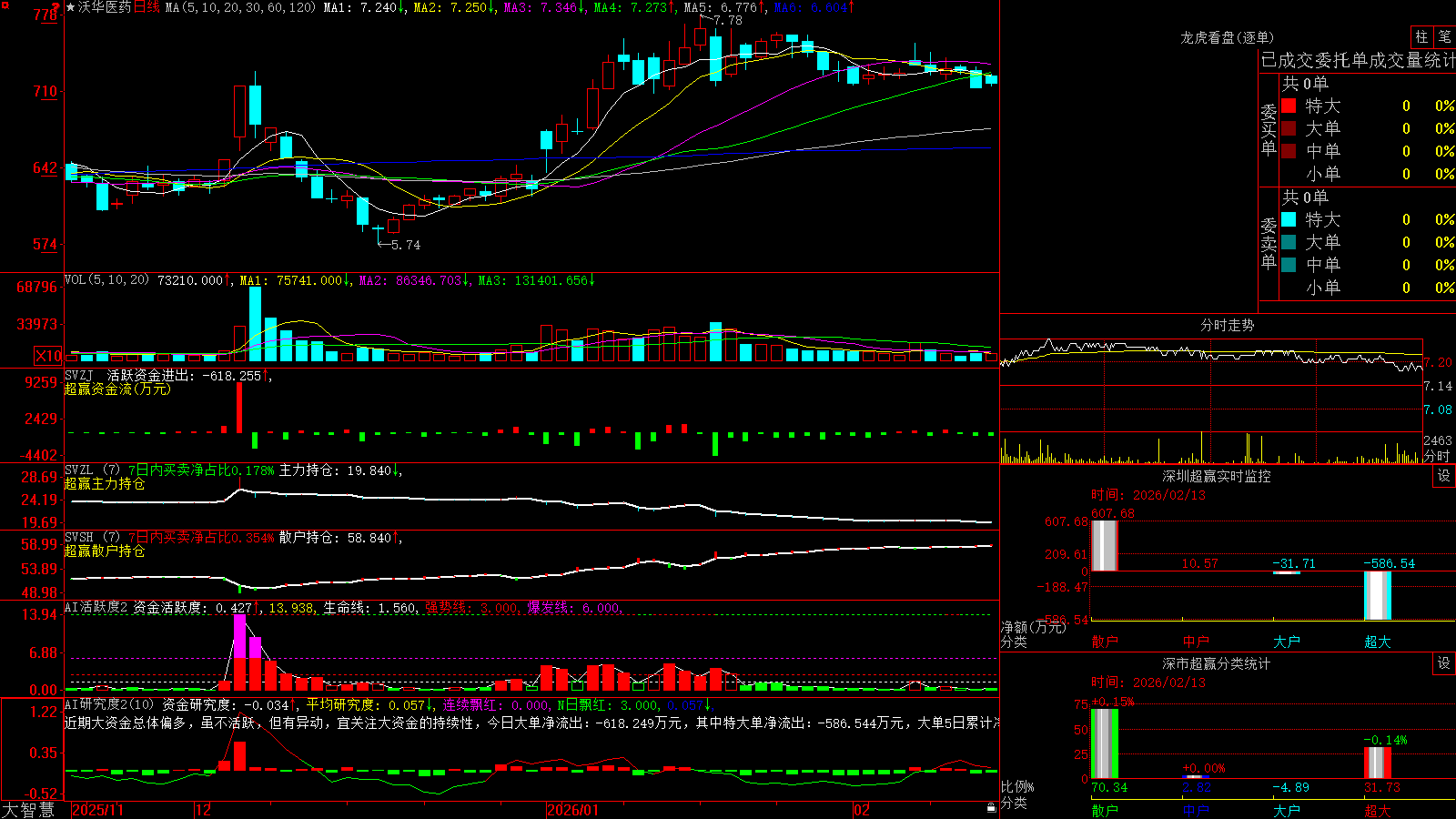Image resolution: width=1456 pixels, height=819 pixels.
Task: Click the 散户 bar showing 607.68
Action: pos(1104,545)
